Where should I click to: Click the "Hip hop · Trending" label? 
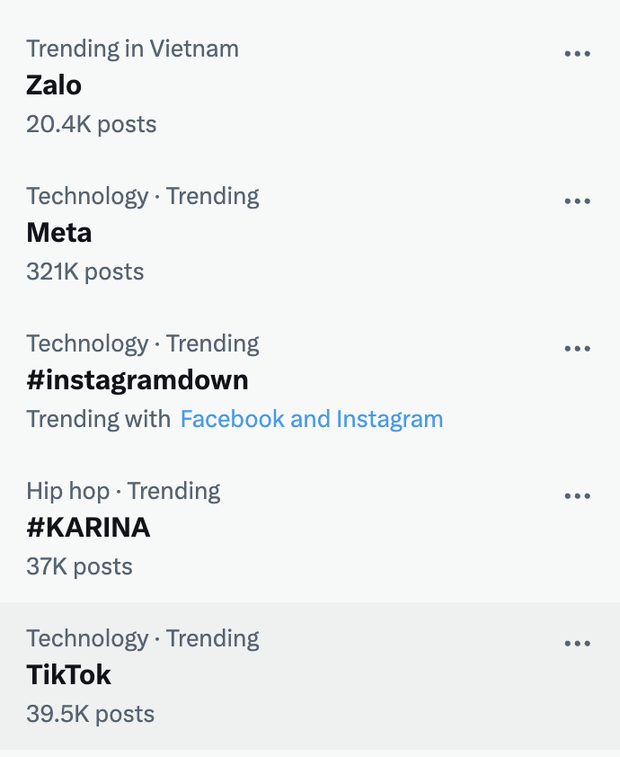[123, 491]
